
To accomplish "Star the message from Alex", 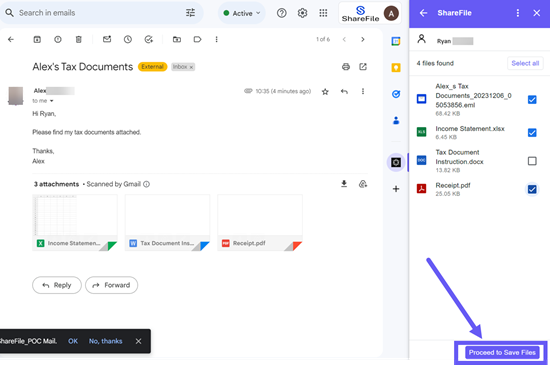I will [325, 92].
